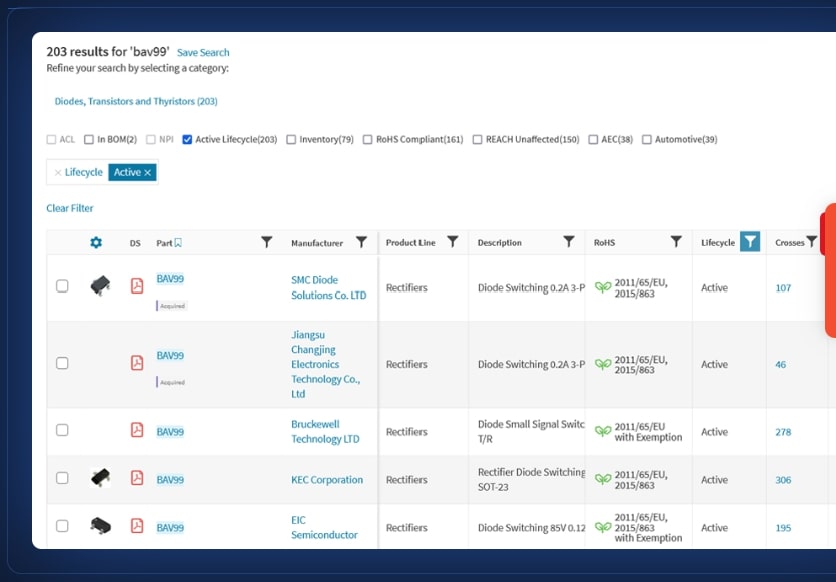Remove the Active lifecycle filter tag
The image size is (836, 582).
tap(148, 173)
